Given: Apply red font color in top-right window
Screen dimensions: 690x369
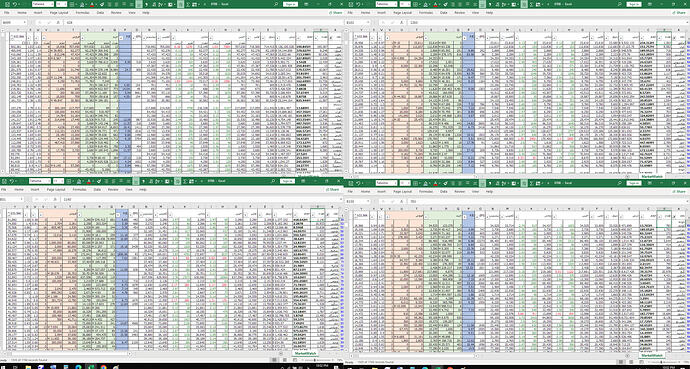Looking at the screenshot, I should click(435, 4).
